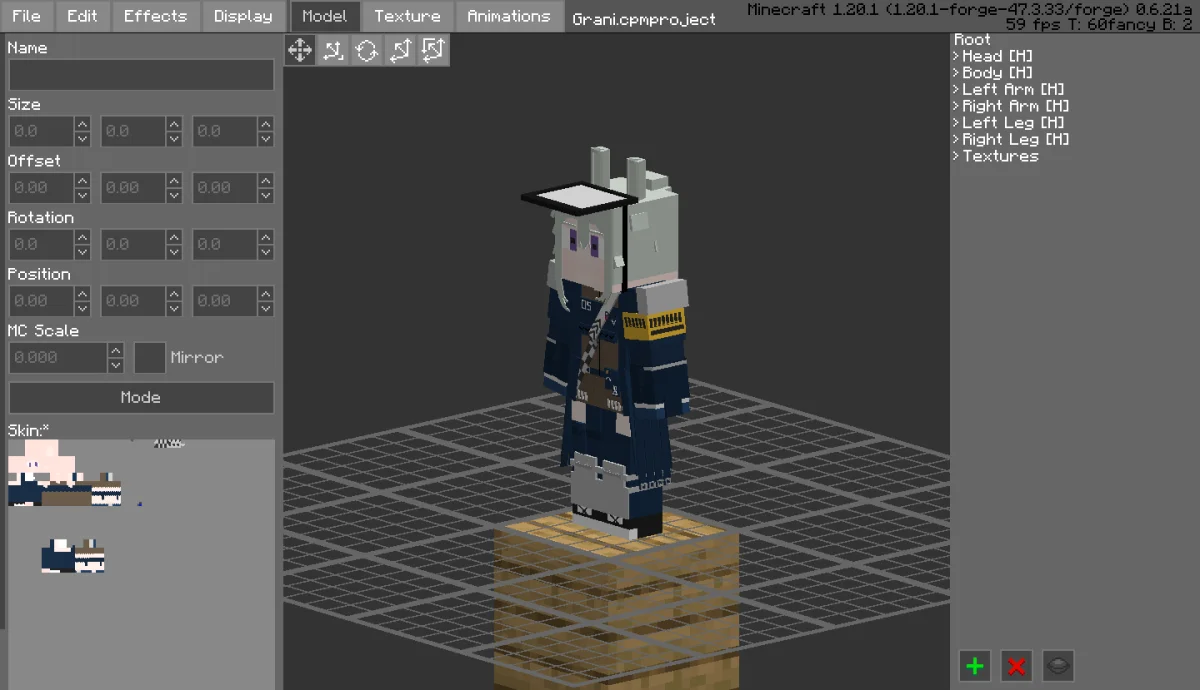Click the second Offset value field

(x=133, y=187)
